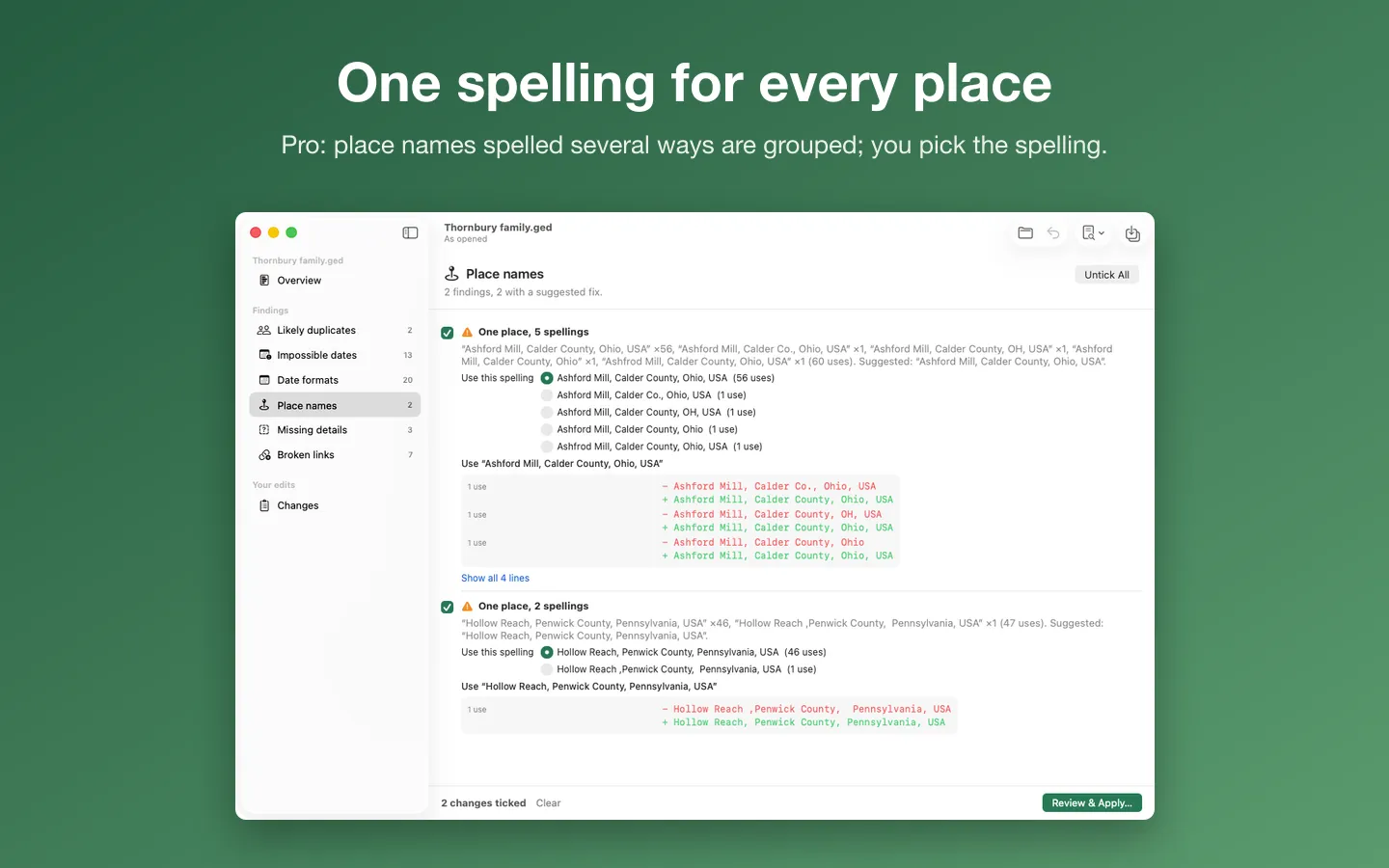Select the "Ashford Mill, Calder County, Ohio, USA (56 uses)" radio
Image resolution: width=1389 pixels, height=868 pixels.
547,378
